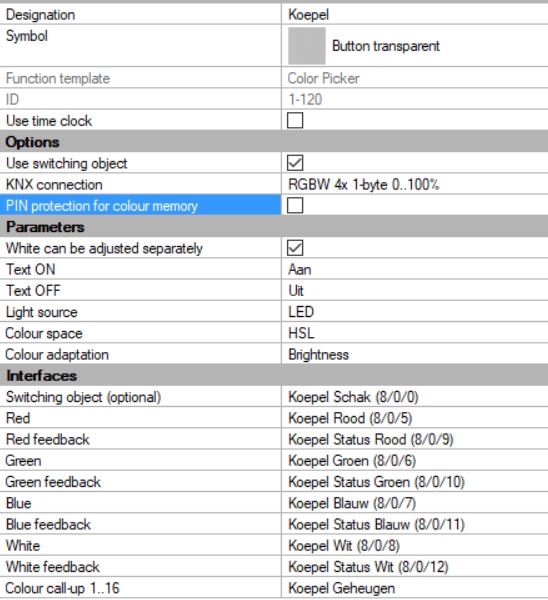The image size is (548, 600).
Task: Open the KNX connection RGBW value dropdown
Action: coord(415,184)
